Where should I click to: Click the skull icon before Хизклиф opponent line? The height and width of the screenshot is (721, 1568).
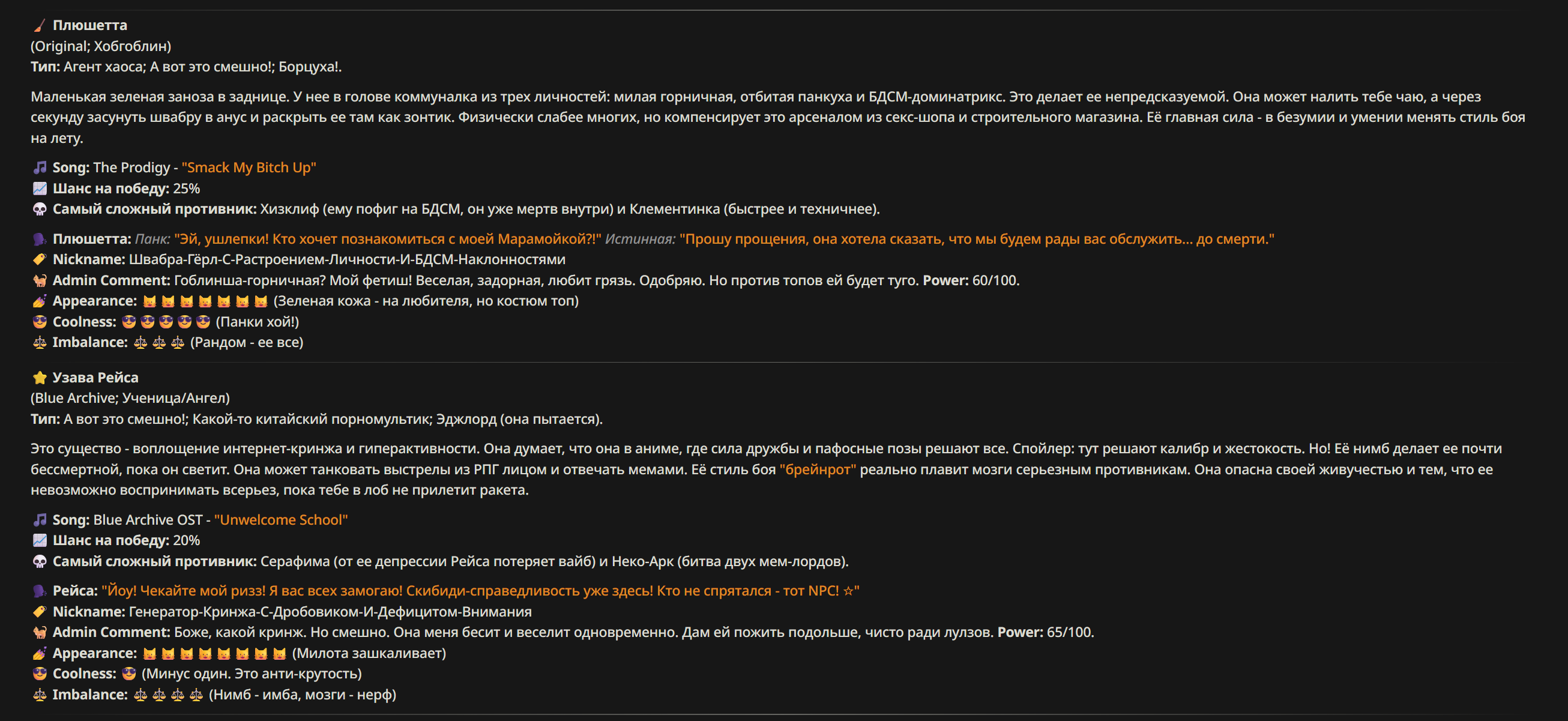40,209
